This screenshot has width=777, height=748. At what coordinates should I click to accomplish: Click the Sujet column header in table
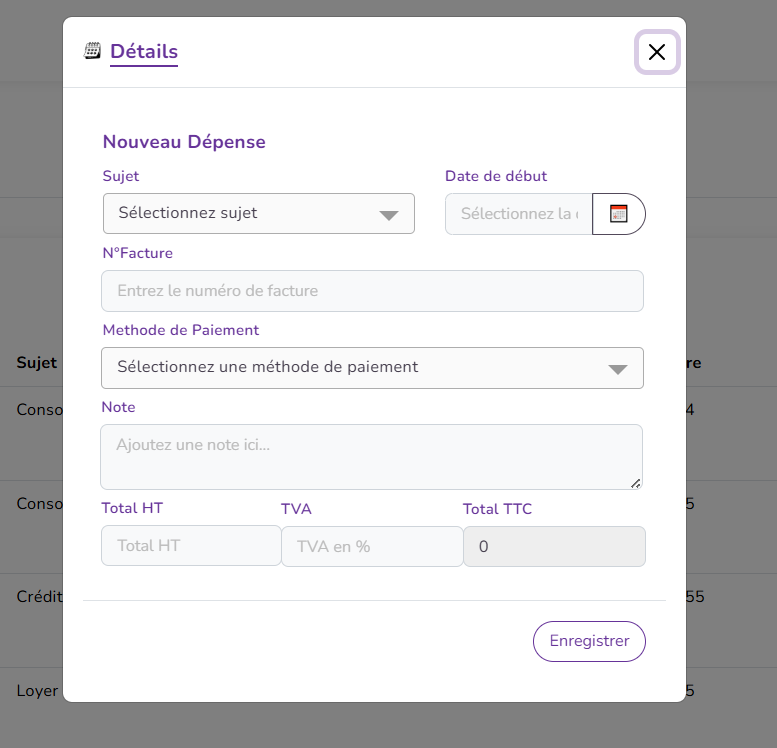[37, 363]
